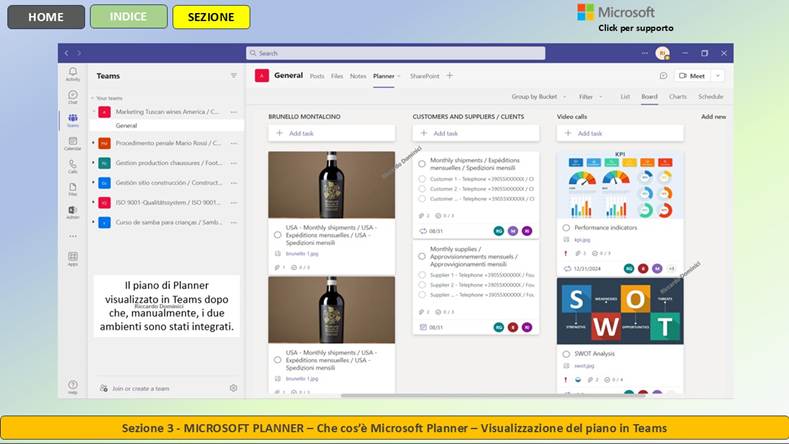Show more apps ellipsis in left rail
Image resolution: width=789 pixels, height=444 pixels.
coord(73,236)
